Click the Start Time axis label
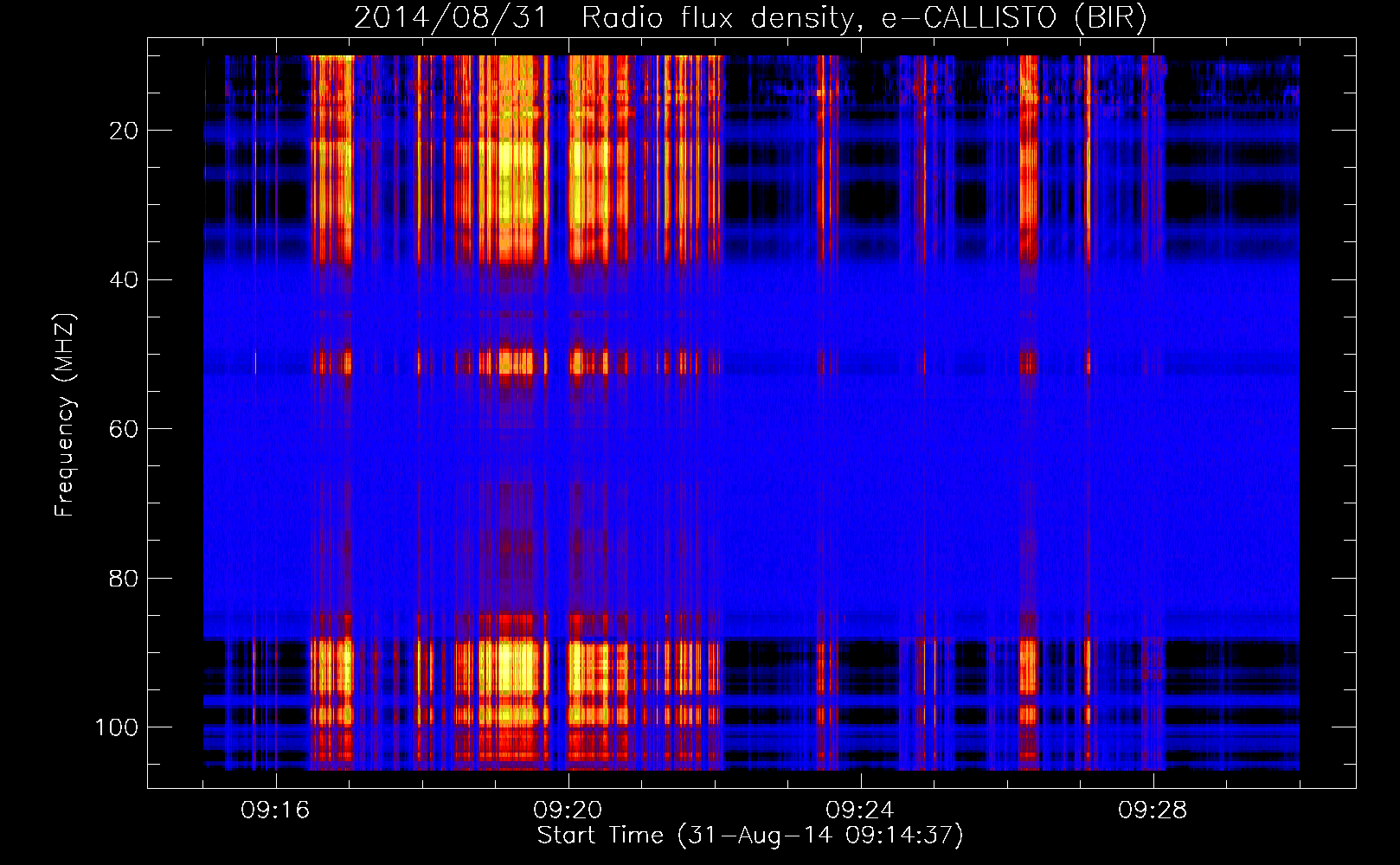 pyautogui.click(x=750, y=836)
